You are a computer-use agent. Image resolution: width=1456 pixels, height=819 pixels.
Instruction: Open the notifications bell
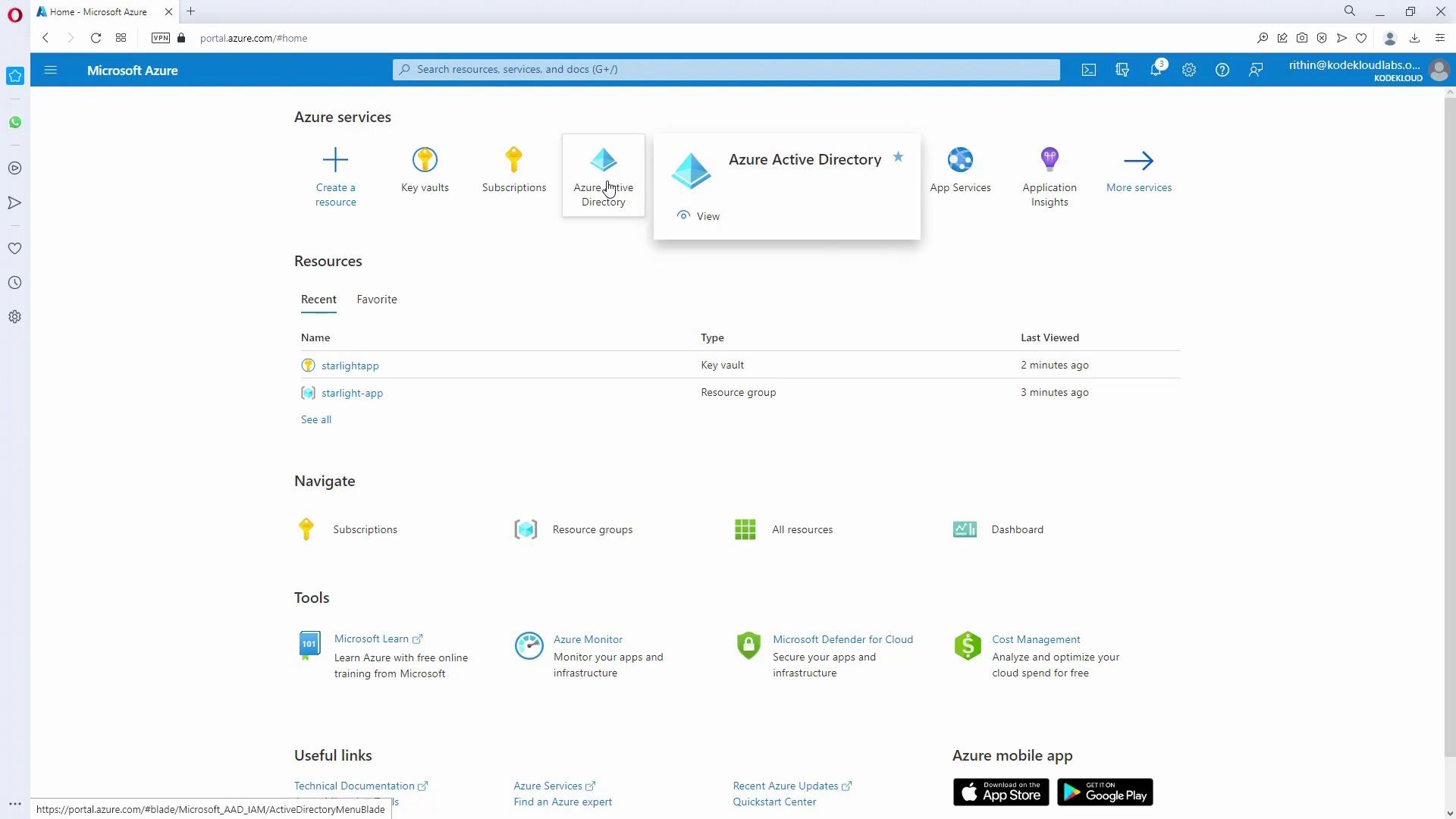click(x=1155, y=70)
